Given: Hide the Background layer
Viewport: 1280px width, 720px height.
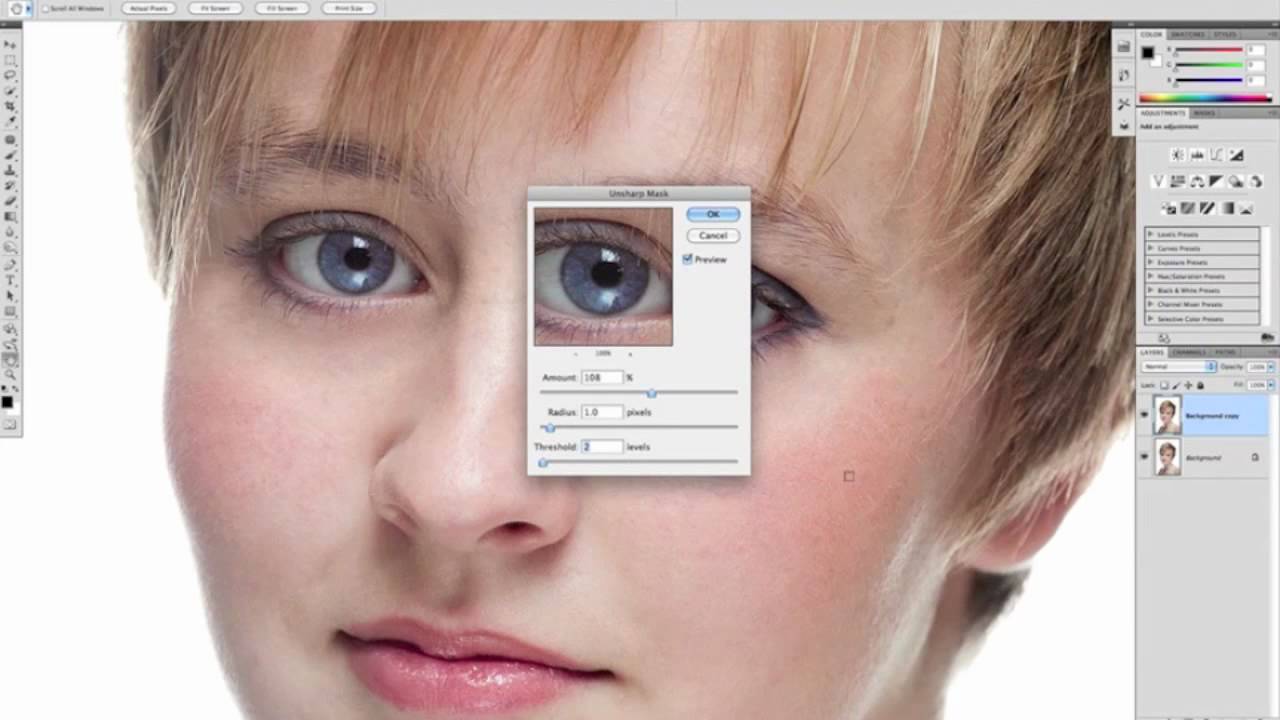Looking at the screenshot, I should pos(1144,457).
